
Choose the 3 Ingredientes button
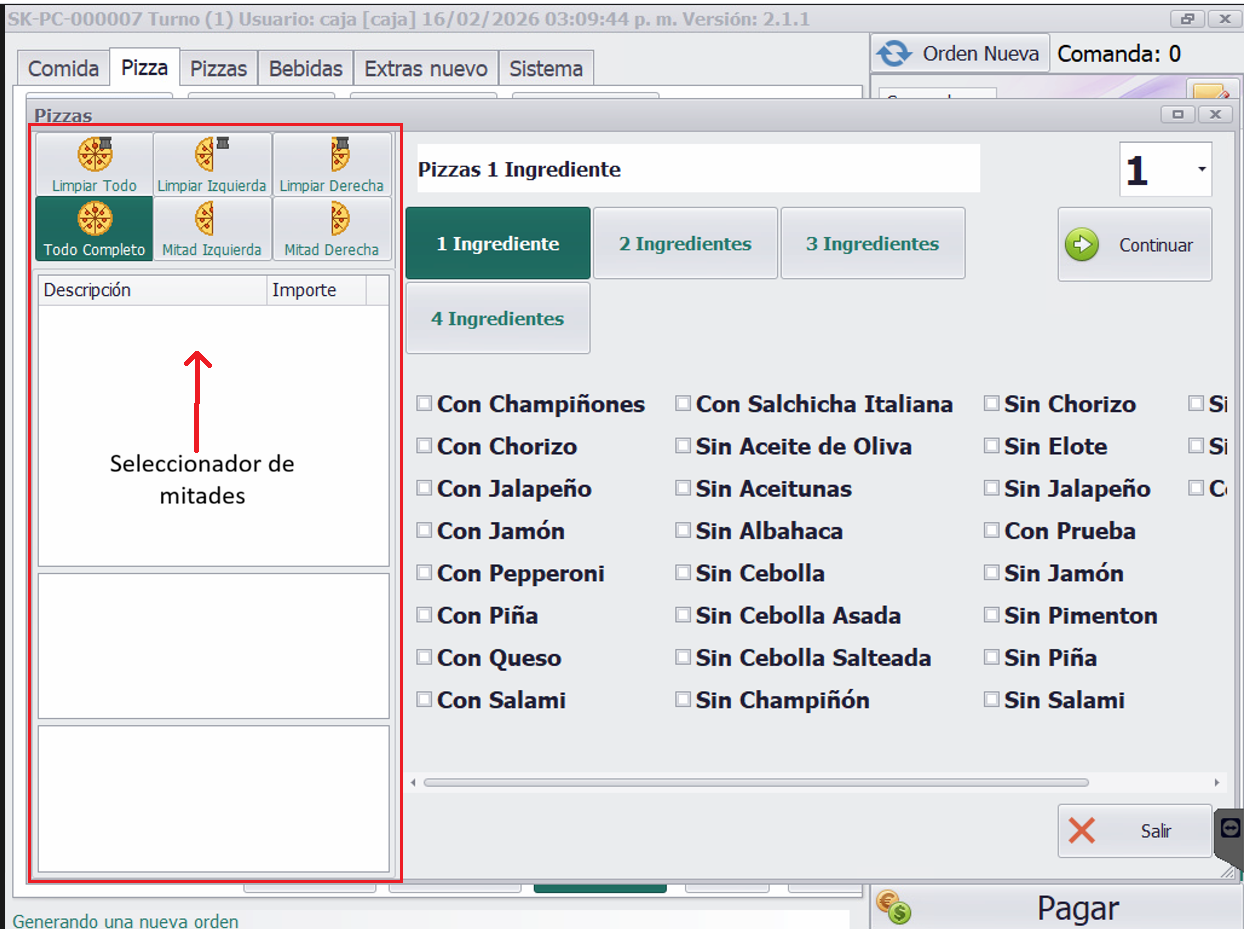pos(872,244)
